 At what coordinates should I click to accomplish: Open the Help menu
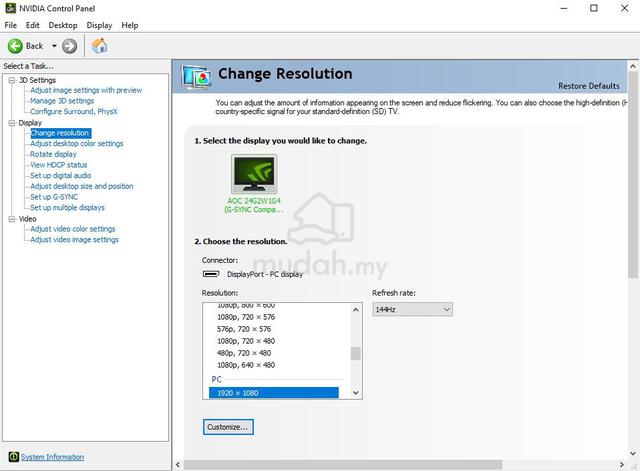pos(130,25)
